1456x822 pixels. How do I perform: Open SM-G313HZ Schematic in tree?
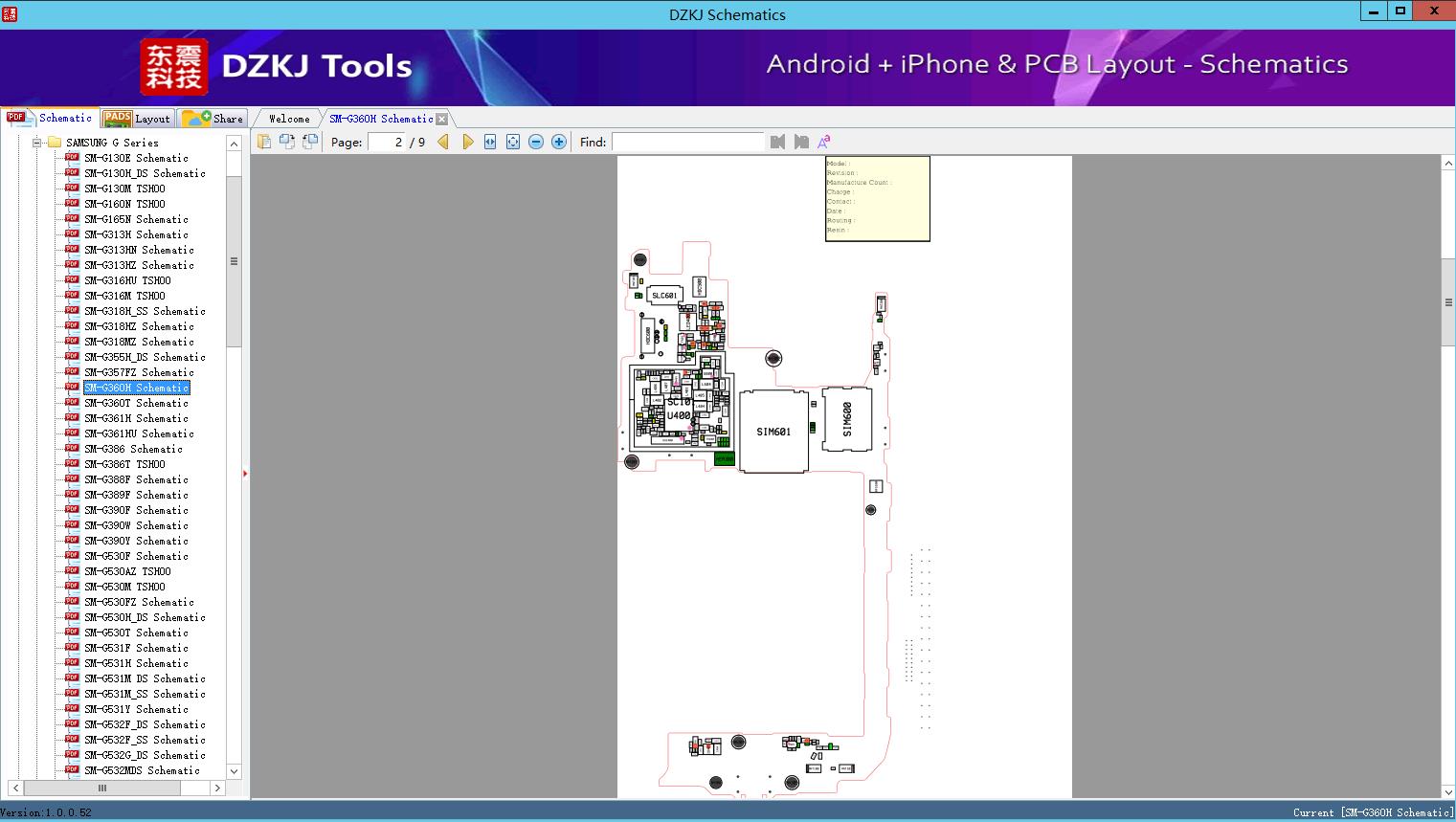point(139,265)
